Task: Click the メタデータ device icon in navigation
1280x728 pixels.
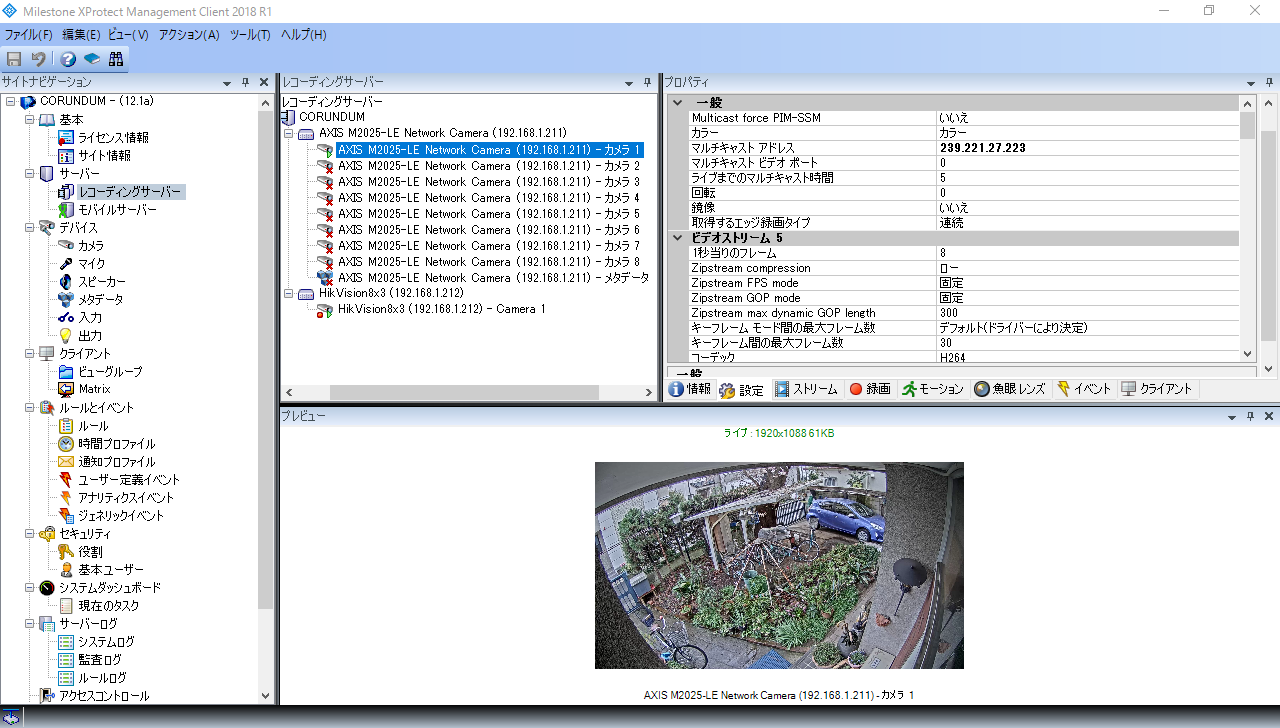Action: 66,300
